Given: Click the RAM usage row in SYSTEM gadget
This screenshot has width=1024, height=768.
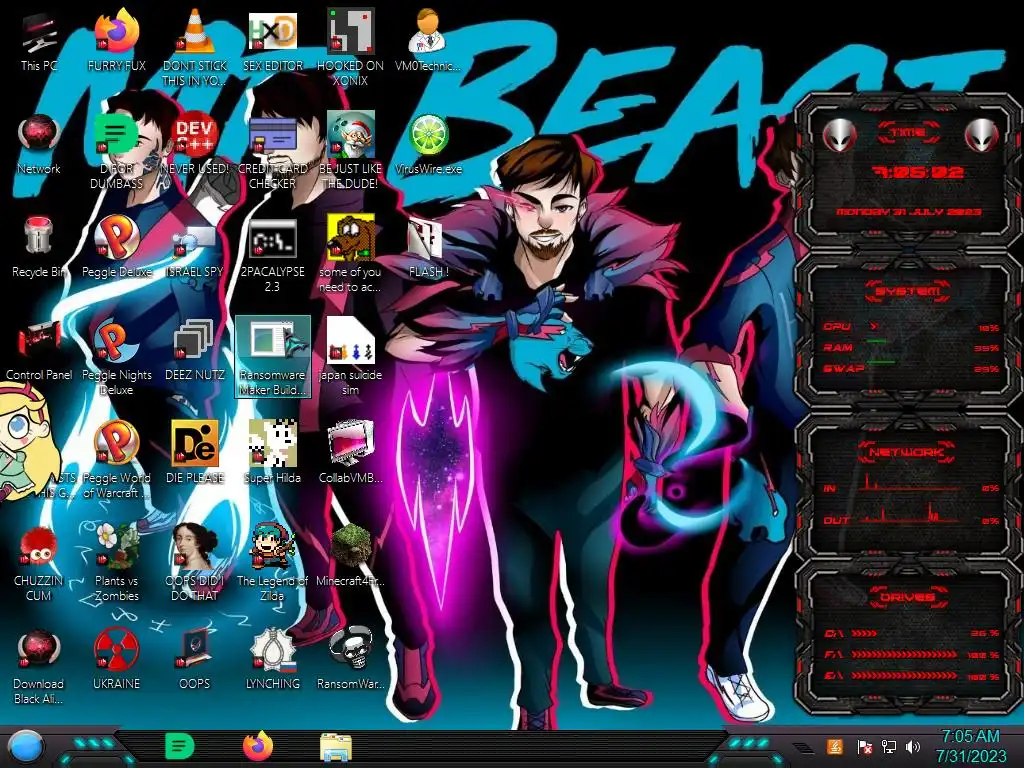Looking at the screenshot, I should (911, 347).
